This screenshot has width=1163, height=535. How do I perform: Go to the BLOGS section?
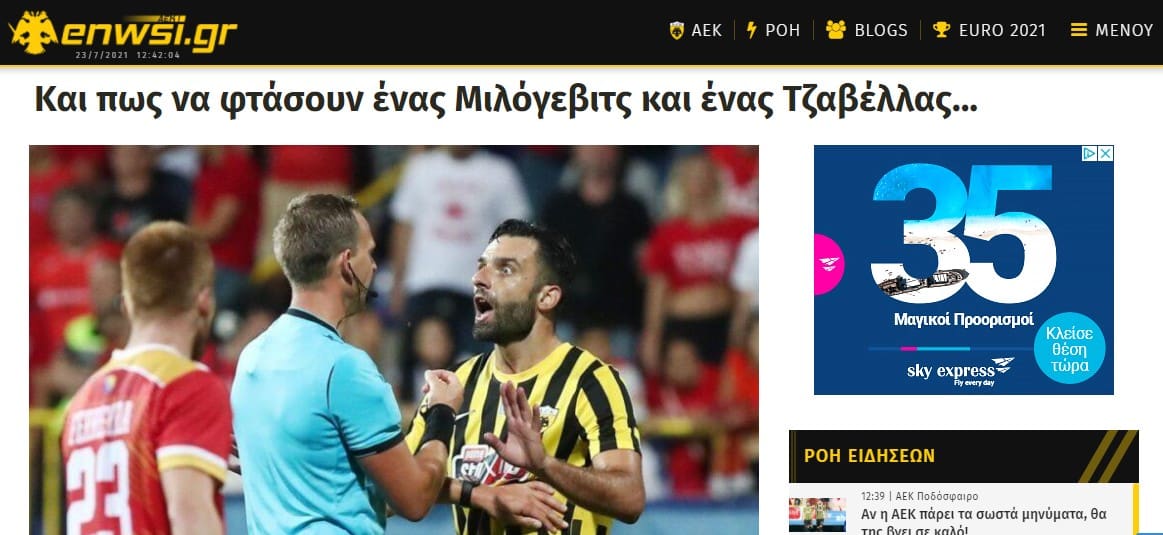(x=881, y=30)
